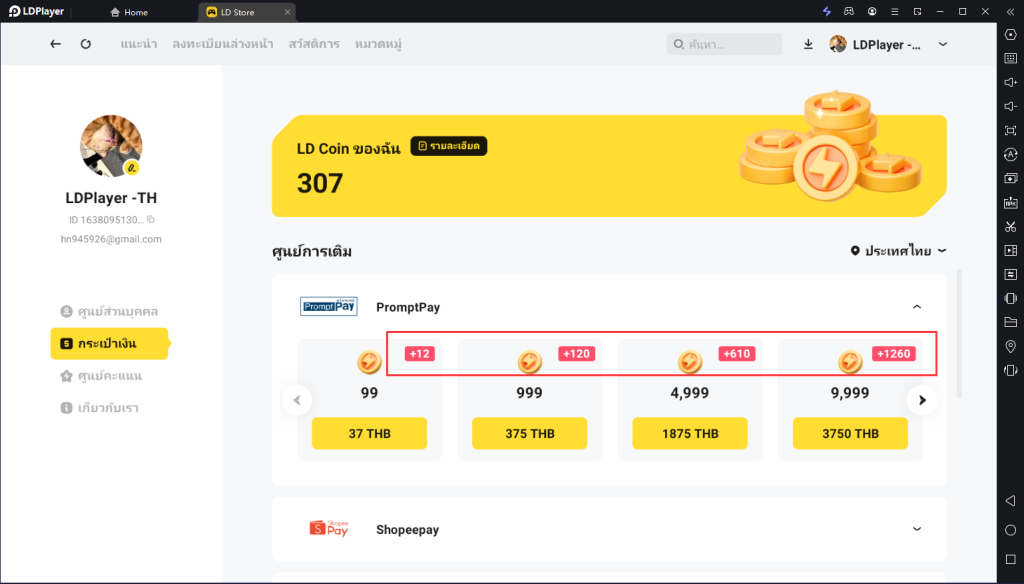
Task: Open the ลงทะเบียนล่วงหน้า tab
Action: (223, 44)
